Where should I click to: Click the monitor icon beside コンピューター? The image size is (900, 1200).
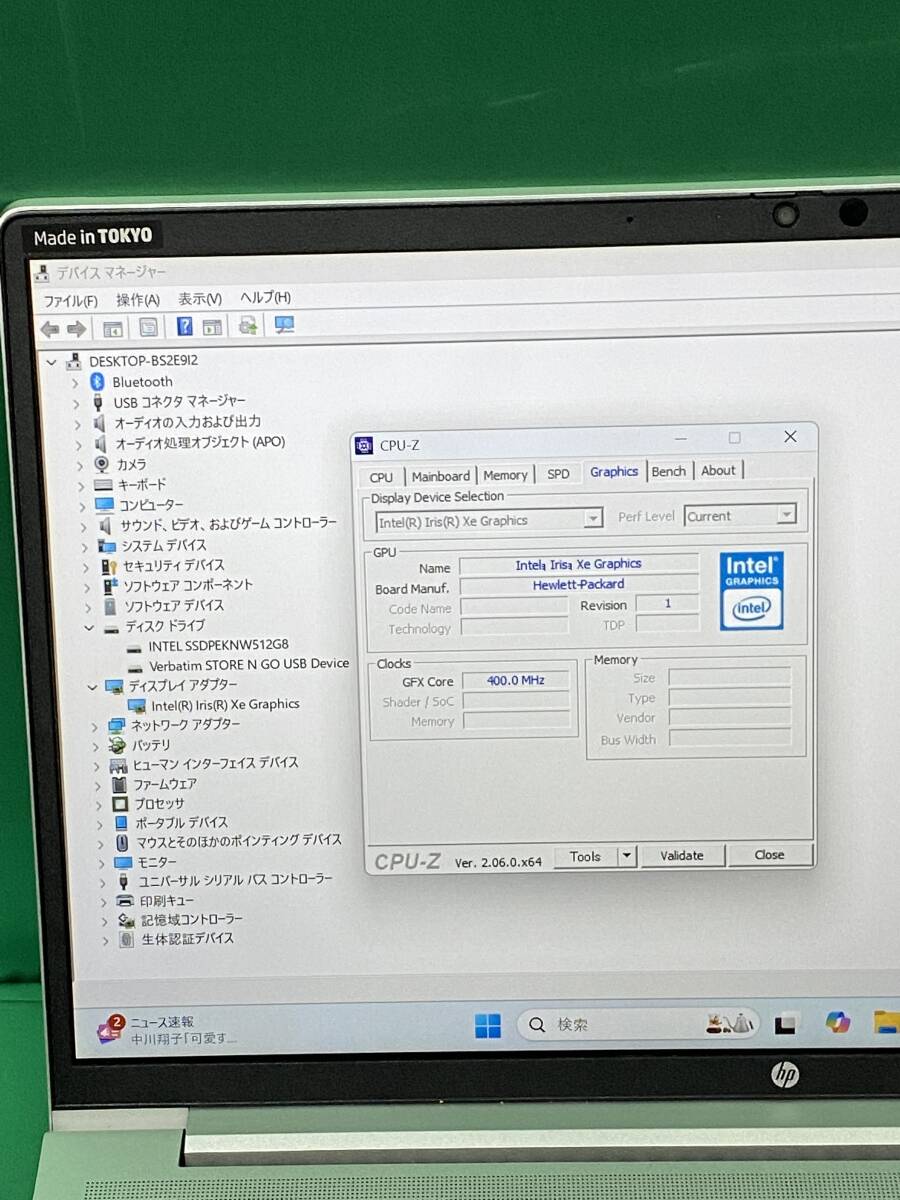[106, 505]
